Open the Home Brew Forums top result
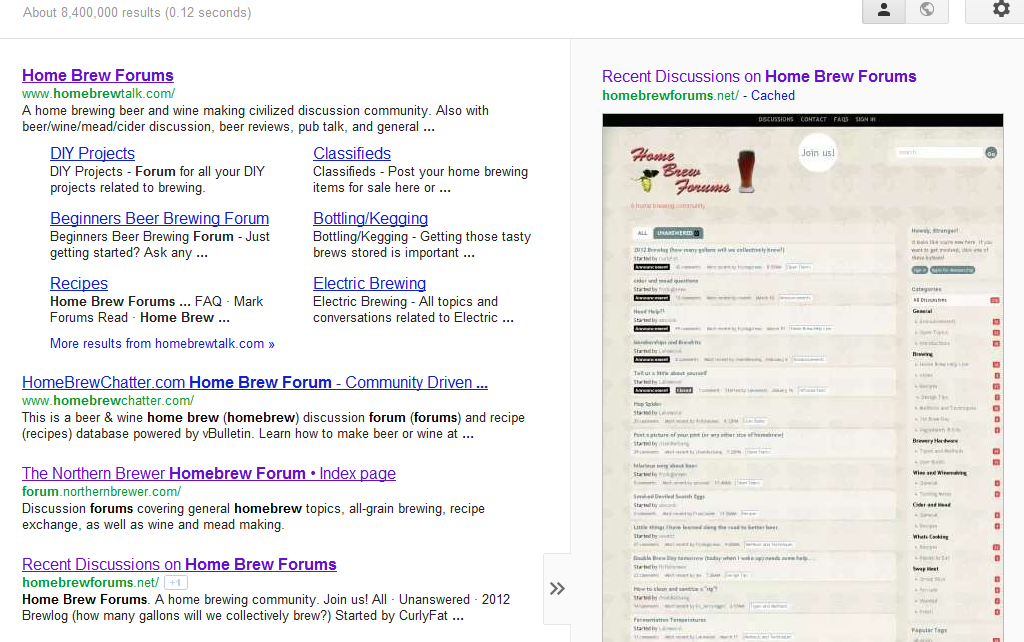The image size is (1024, 642). pos(98,75)
